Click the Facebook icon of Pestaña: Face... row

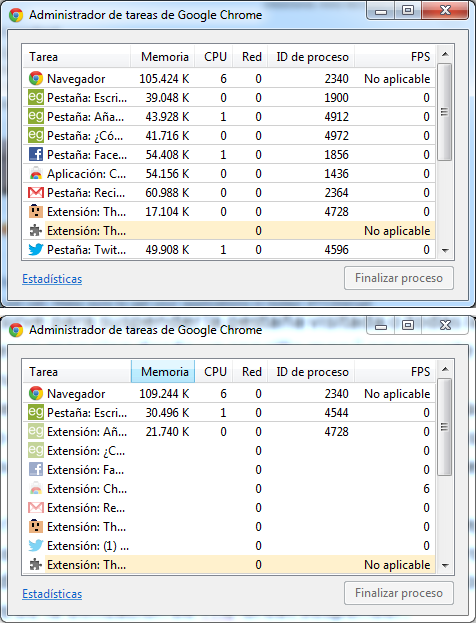pos(36,154)
